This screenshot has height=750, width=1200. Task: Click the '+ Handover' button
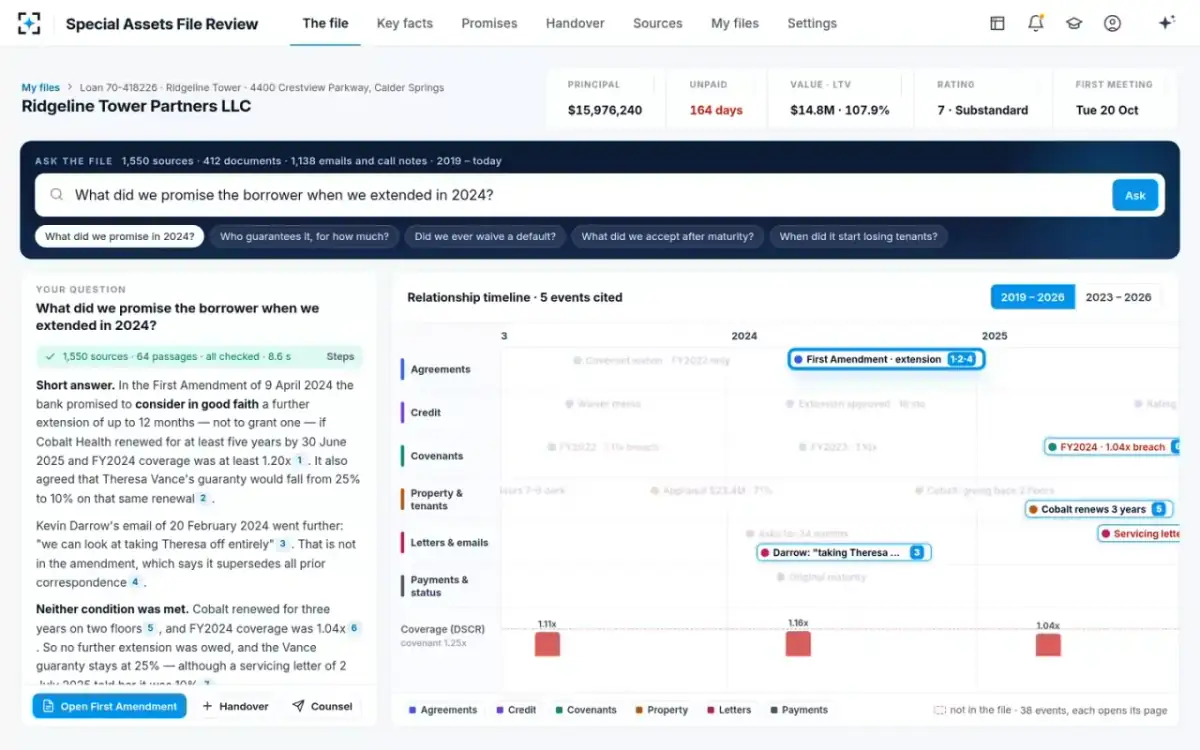click(235, 706)
